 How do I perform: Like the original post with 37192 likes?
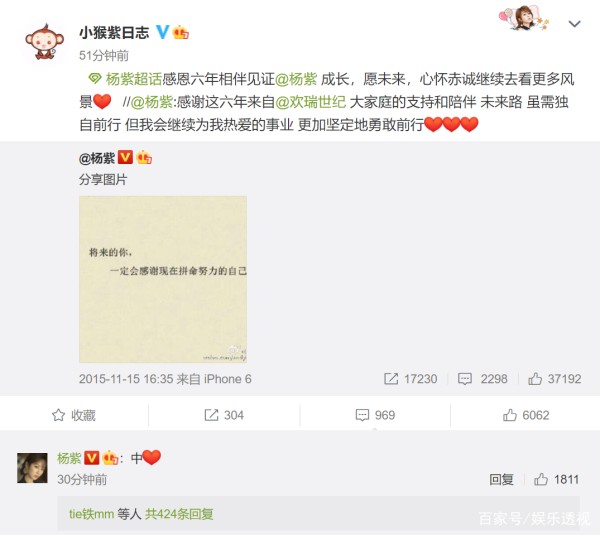coord(554,379)
